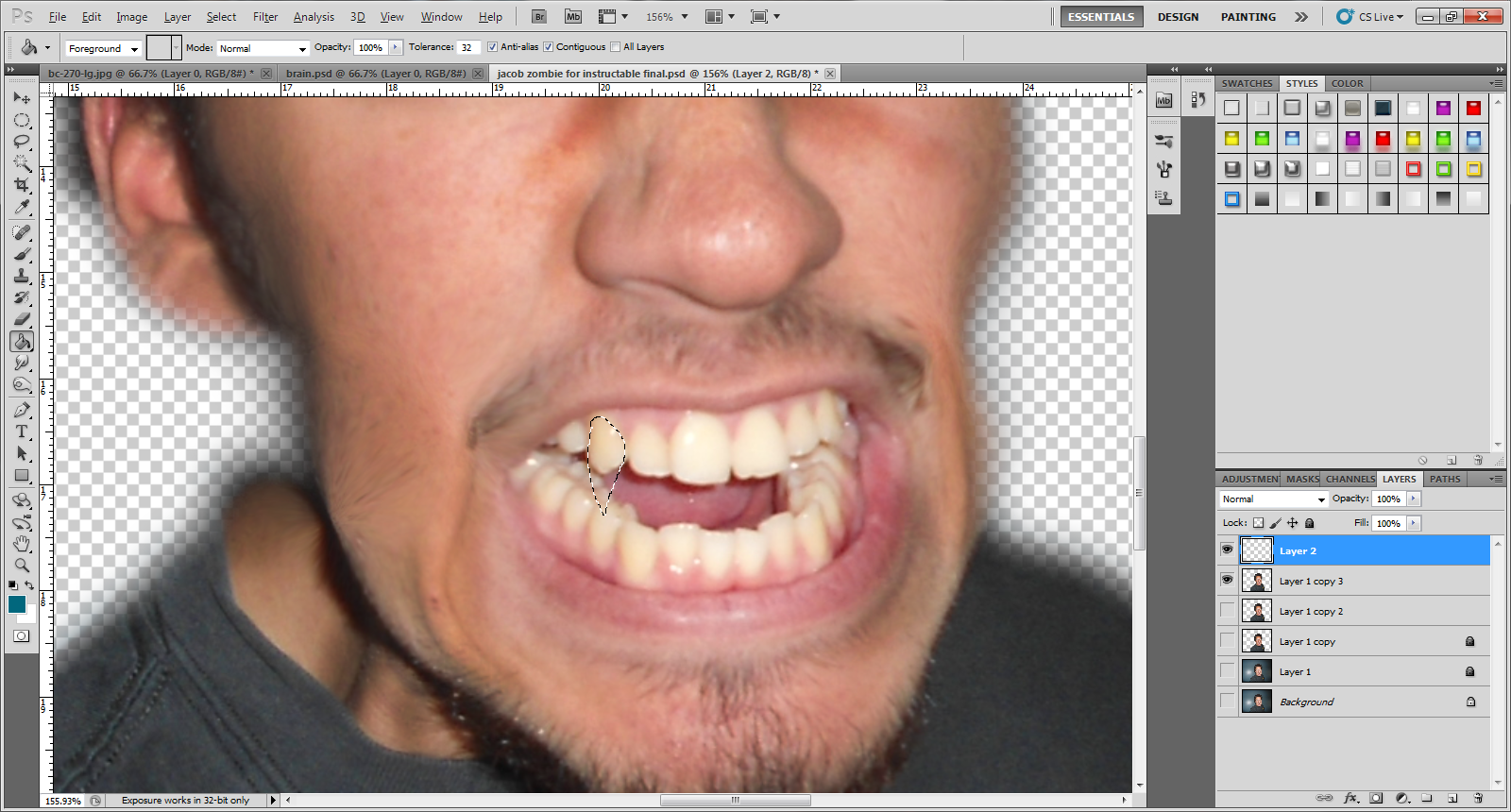Select the Eyedropper tool

pos(22,207)
